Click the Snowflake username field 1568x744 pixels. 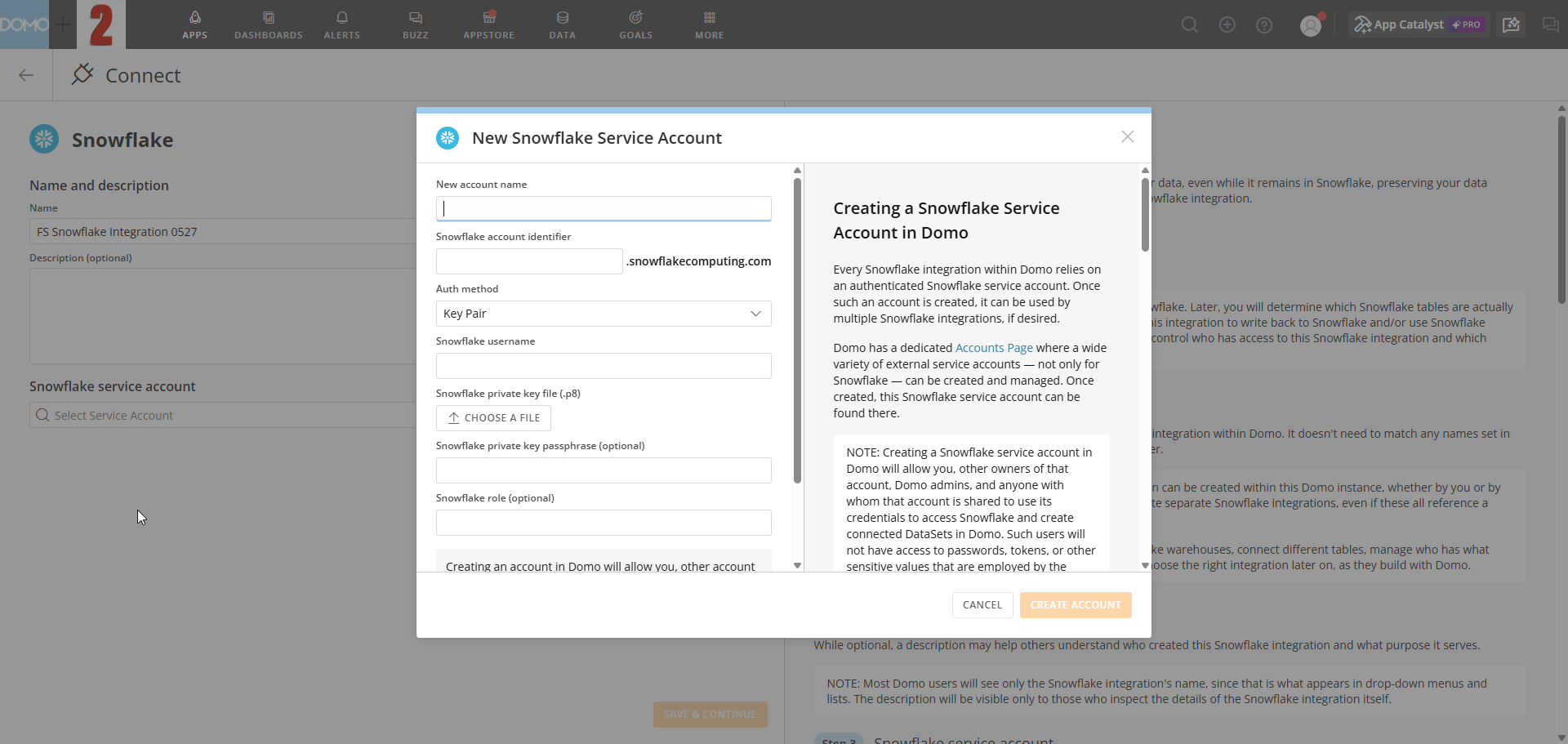coord(604,366)
